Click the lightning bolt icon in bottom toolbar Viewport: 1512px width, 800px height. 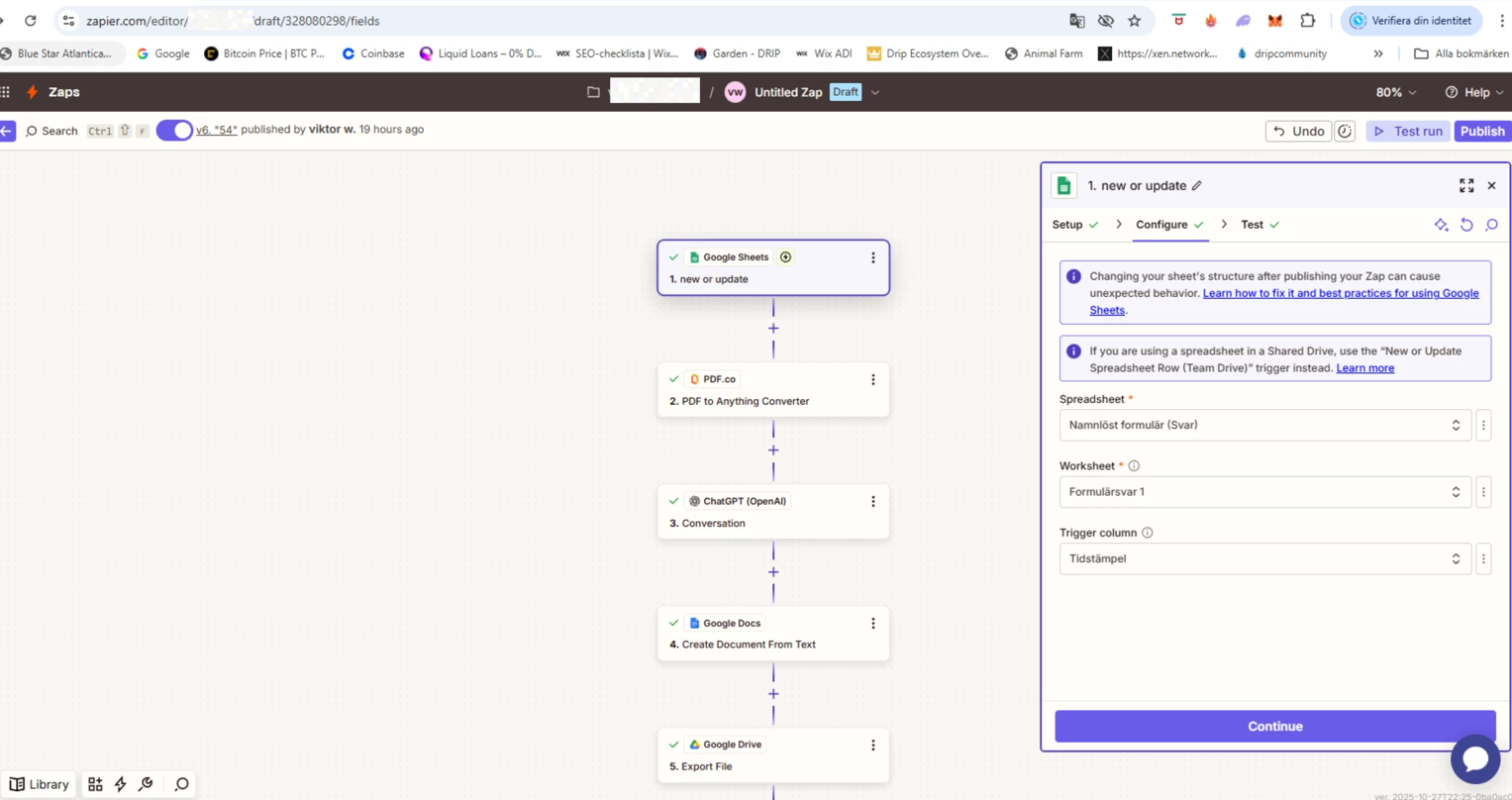pyautogui.click(x=121, y=784)
